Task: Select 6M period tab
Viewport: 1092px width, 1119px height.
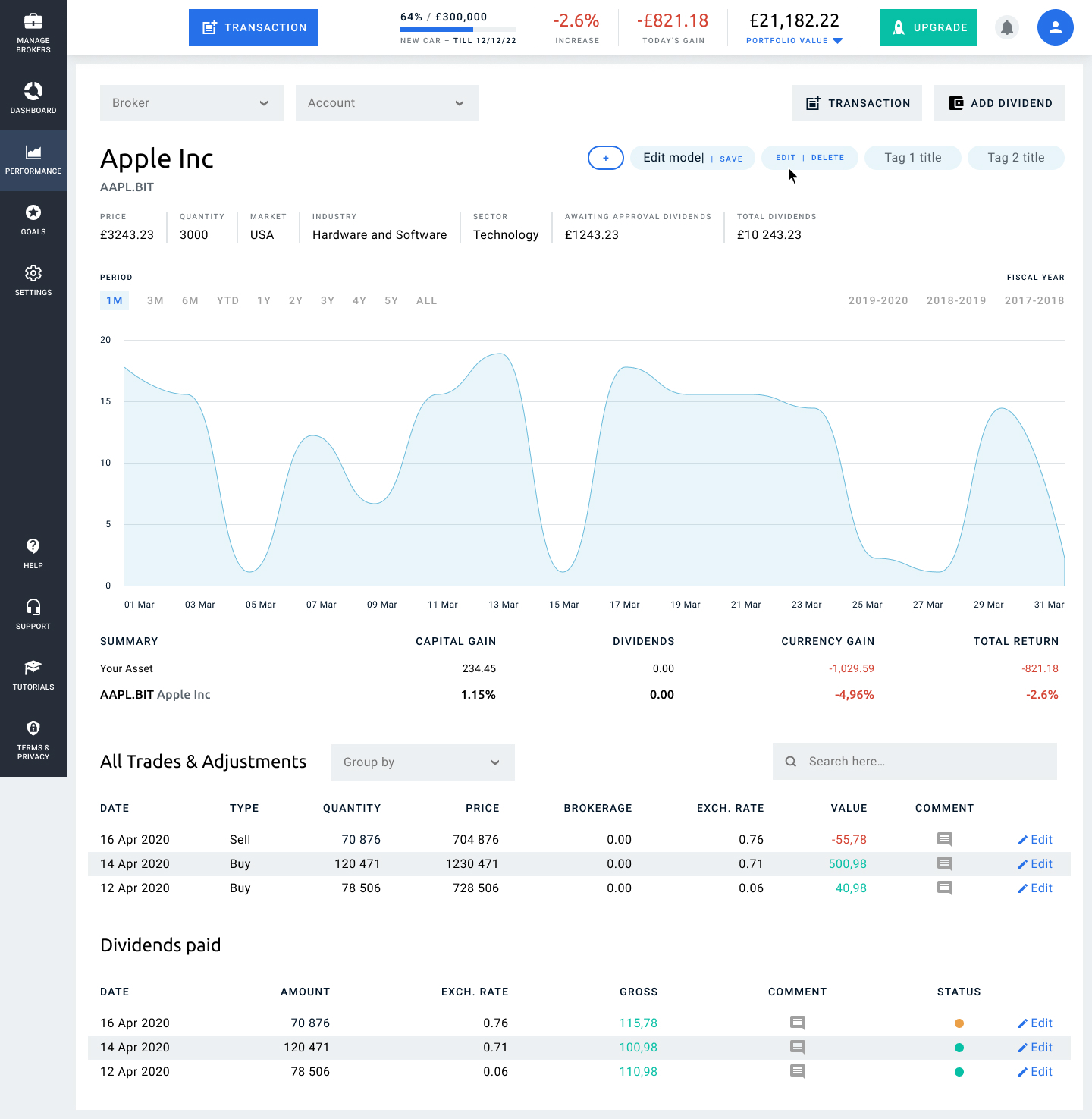Action: click(190, 300)
